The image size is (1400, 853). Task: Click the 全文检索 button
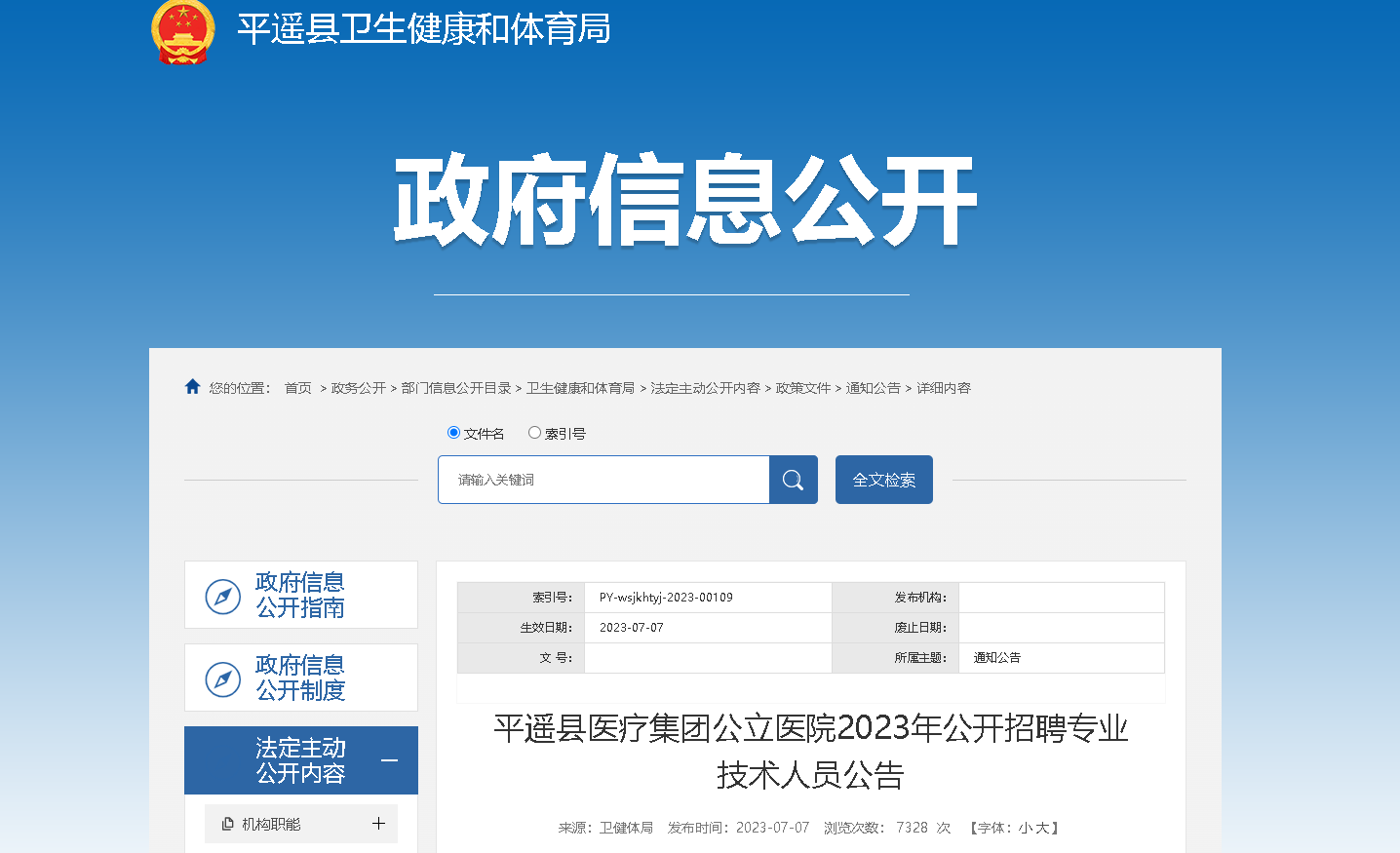[x=884, y=480]
